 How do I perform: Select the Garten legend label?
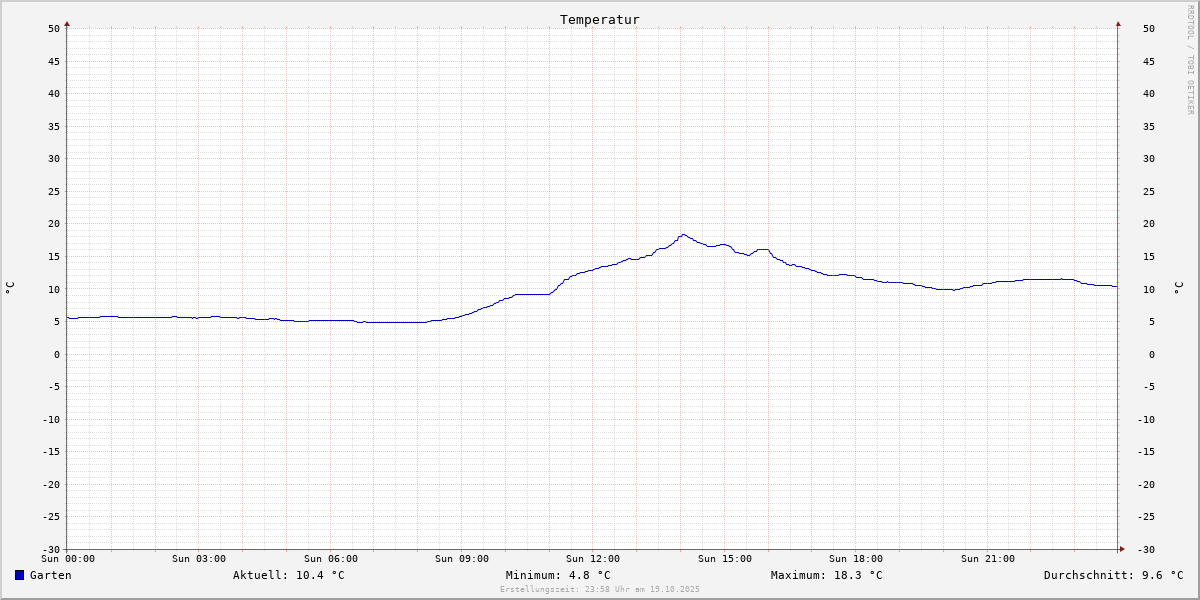[x=50, y=575]
